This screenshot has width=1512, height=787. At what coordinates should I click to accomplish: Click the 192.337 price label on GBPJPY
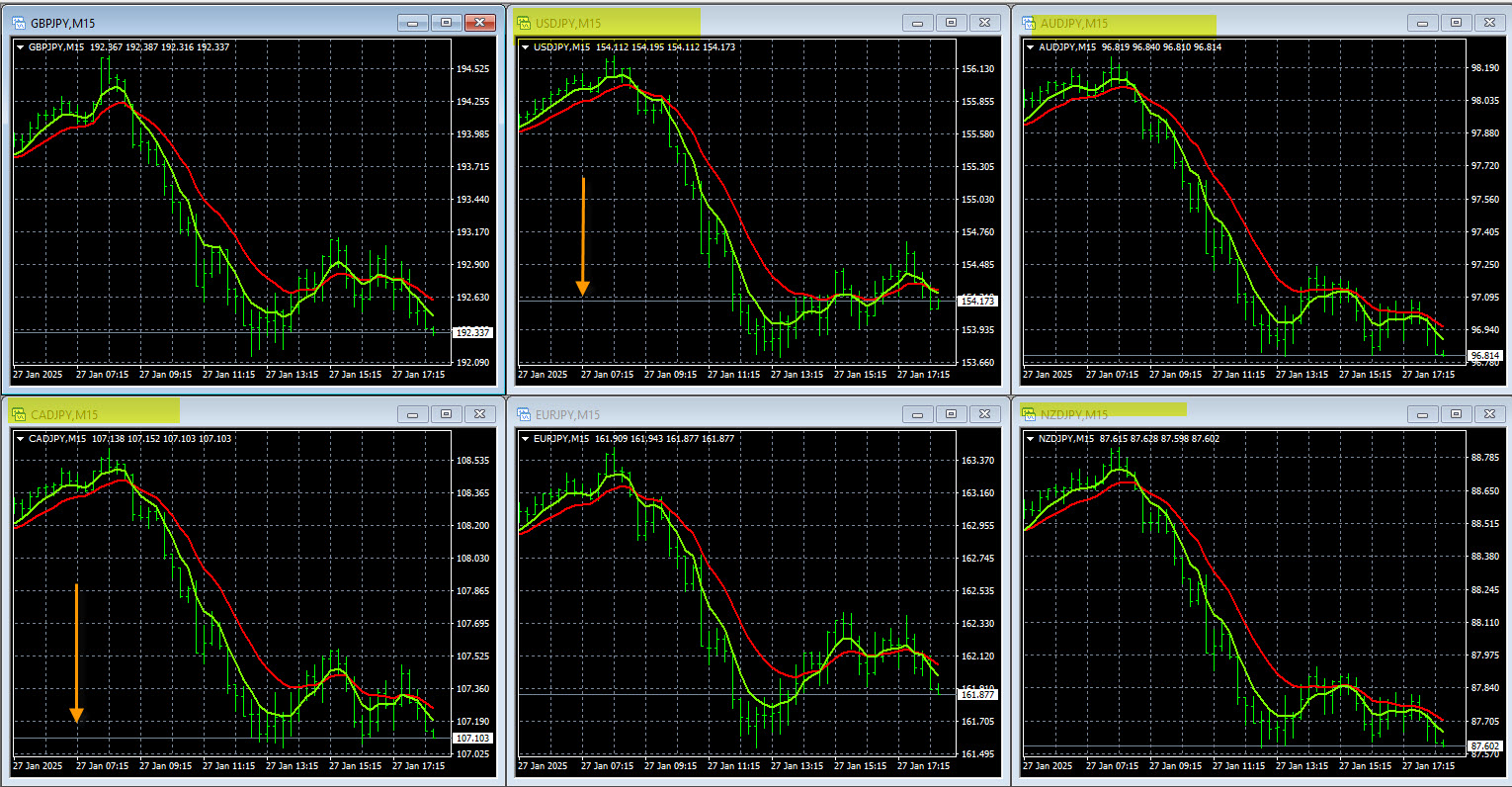point(472,333)
